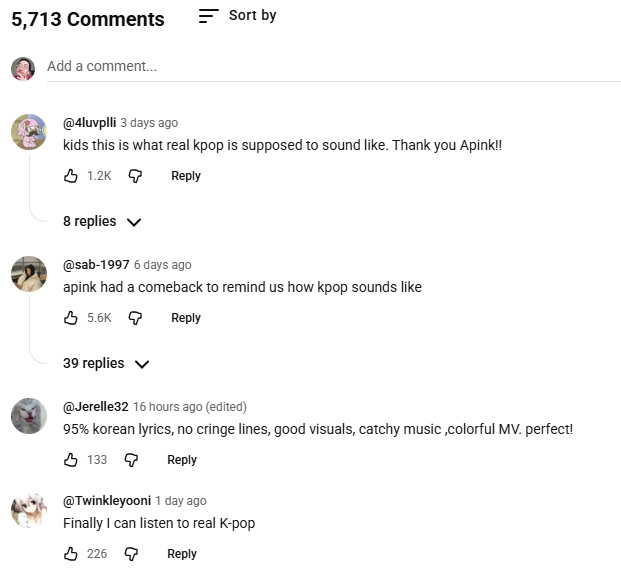Screen dimensions: 621x578
Task: Reply to @Twinkleyooni's comment
Action: (x=182, y=554)
